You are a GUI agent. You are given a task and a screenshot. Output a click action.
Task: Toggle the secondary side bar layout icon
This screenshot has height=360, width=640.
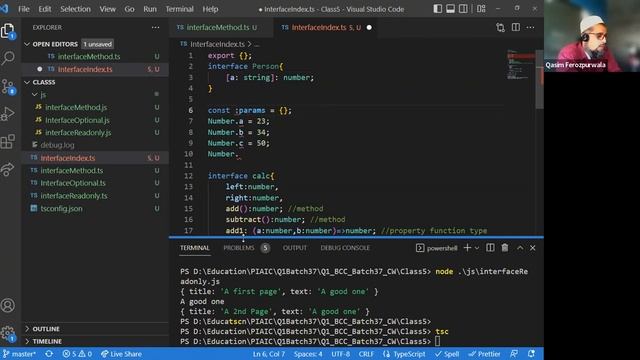463,9
